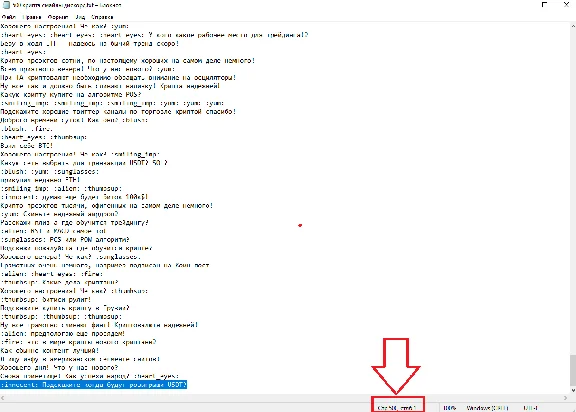The image size is (576, 412).
Task: Click the Notepad document icon in title bar
Action: click(x=6, y=5)
